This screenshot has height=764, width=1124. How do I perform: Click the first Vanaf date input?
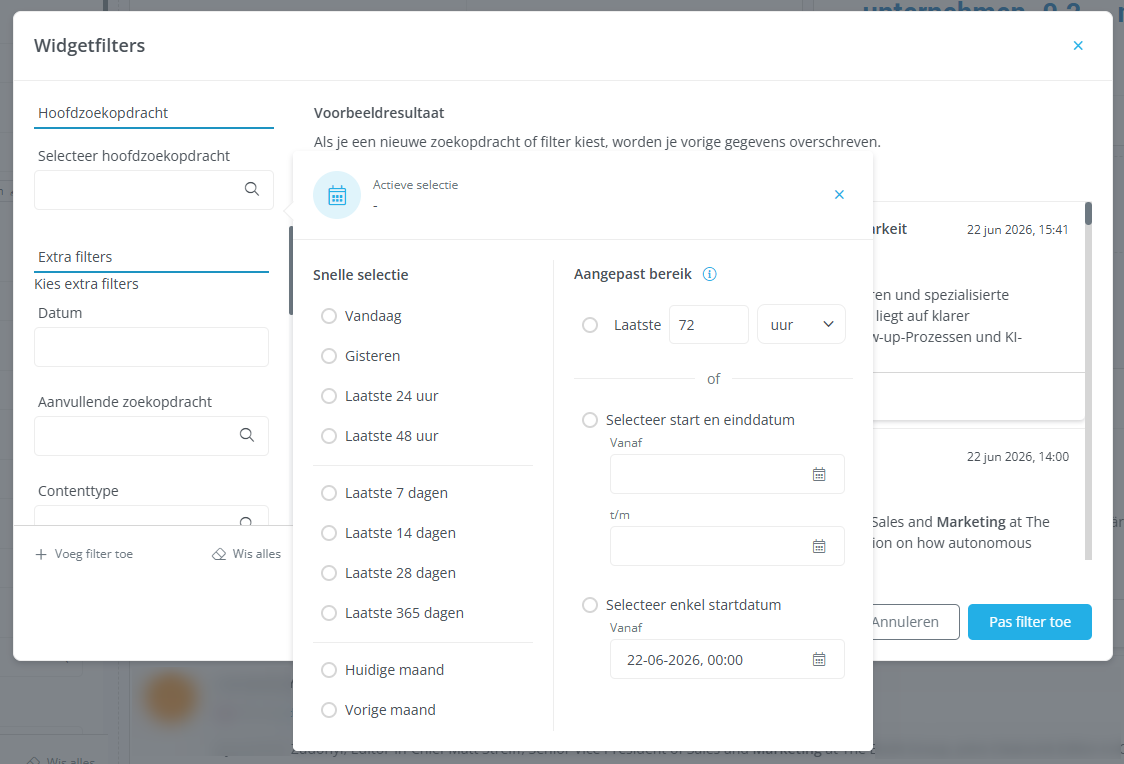pyautogui.click(x=727, y=474)
